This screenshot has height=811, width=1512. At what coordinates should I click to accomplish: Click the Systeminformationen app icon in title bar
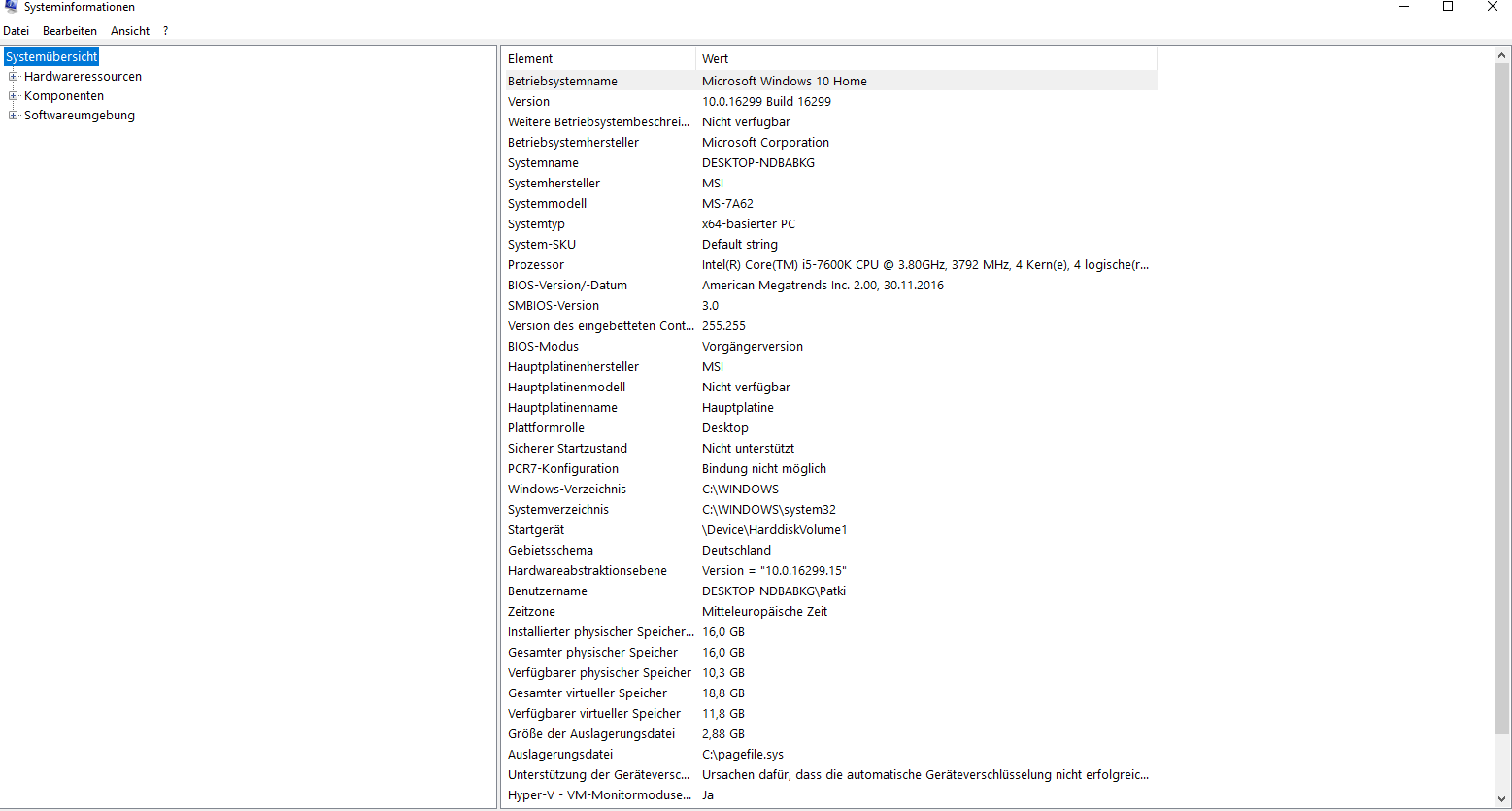tap(12, 6)
